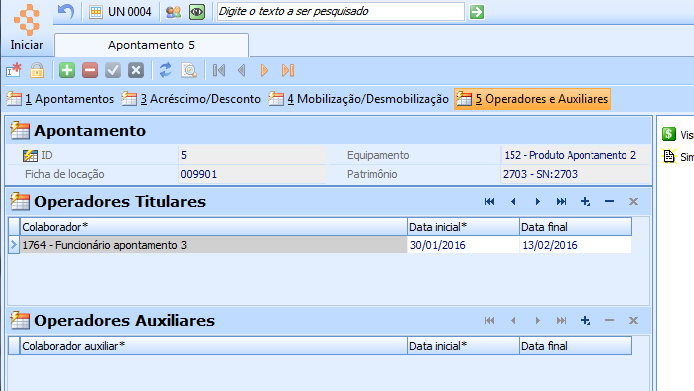The width and height of the screenshot is (694, 391).
Task: Cancel edit in Operadores Titulares with X
Action: click(633, 201)
